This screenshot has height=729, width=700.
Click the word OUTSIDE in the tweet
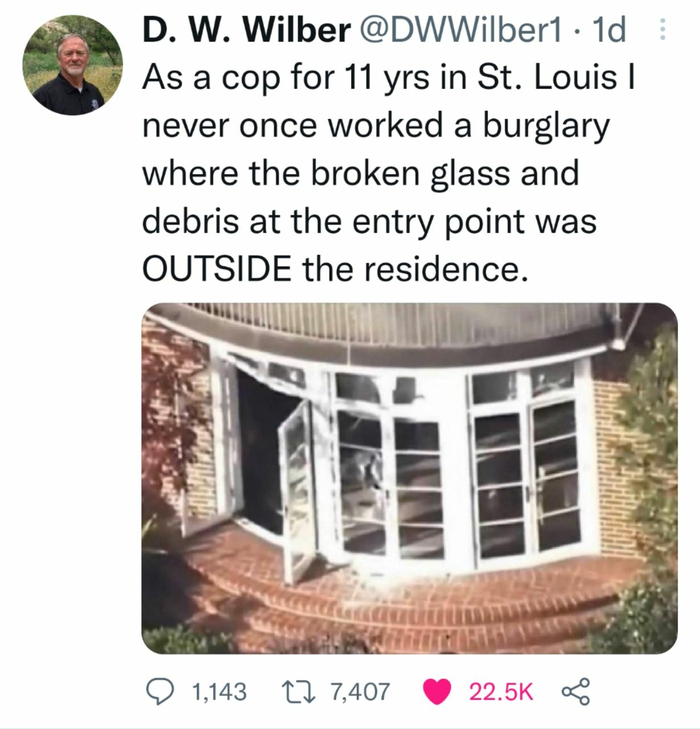[x=217, y=269]
